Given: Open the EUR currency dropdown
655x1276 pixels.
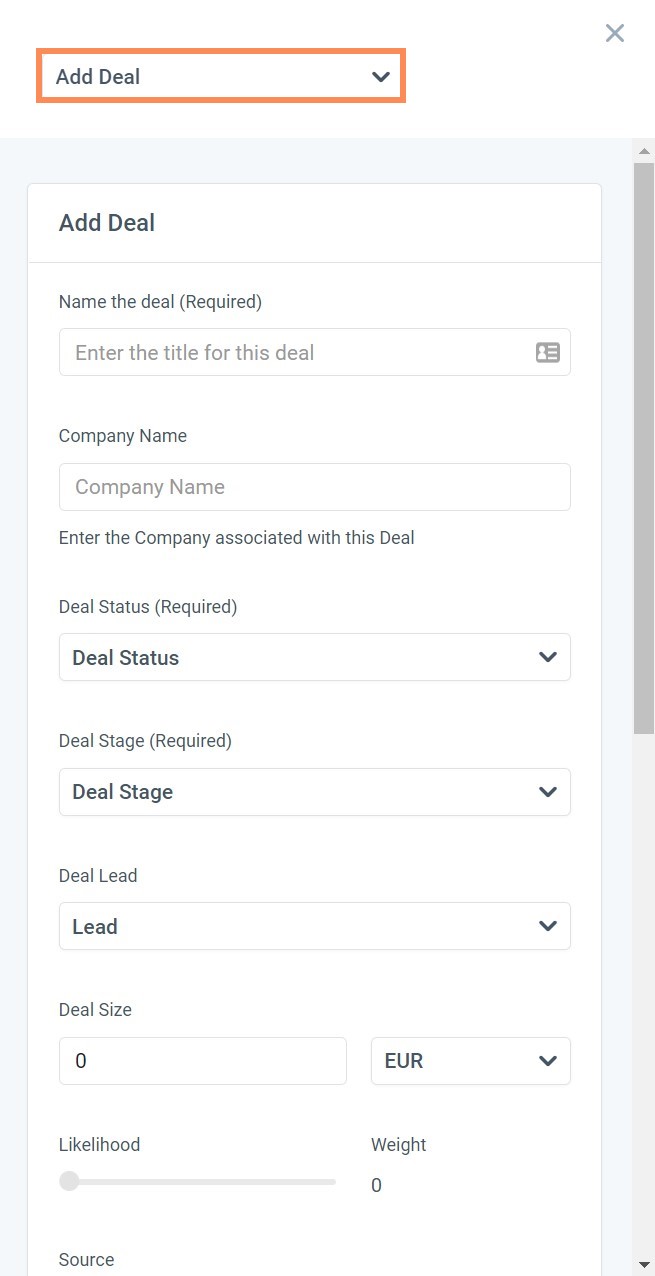Looking at the screenshot, I should (471, 1061).
